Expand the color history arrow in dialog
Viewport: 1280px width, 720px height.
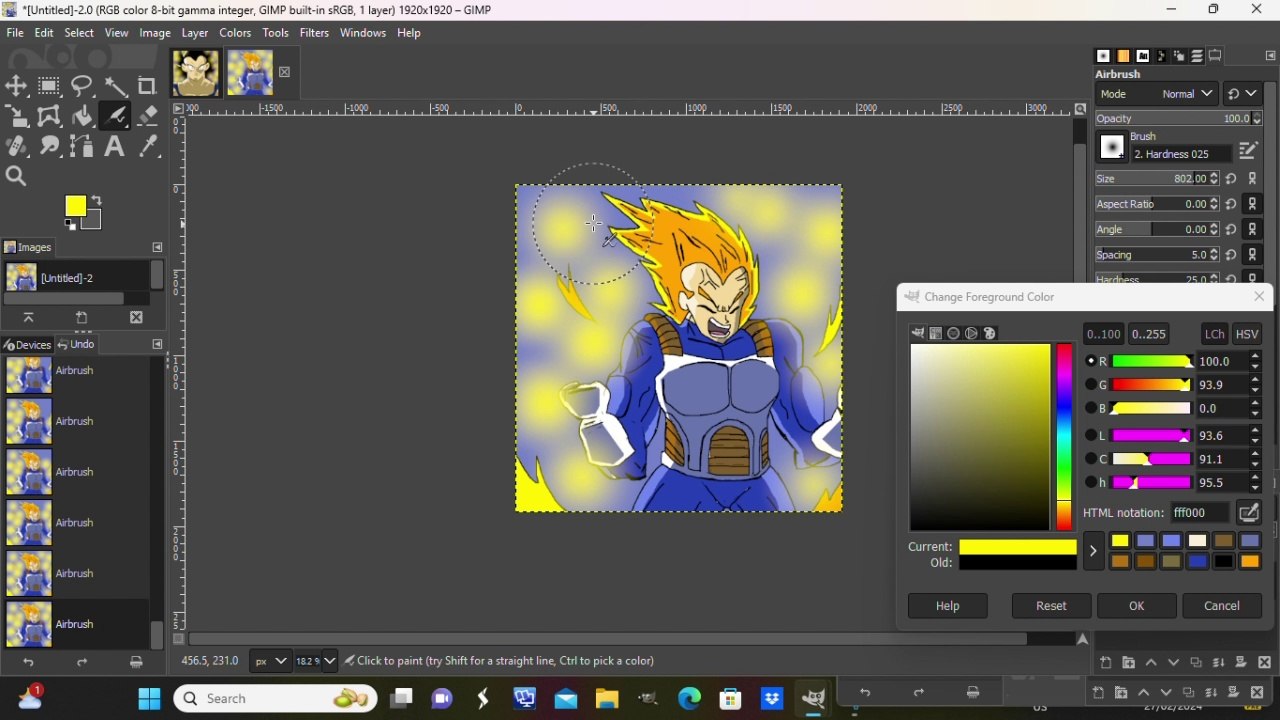coord(1094,551)
